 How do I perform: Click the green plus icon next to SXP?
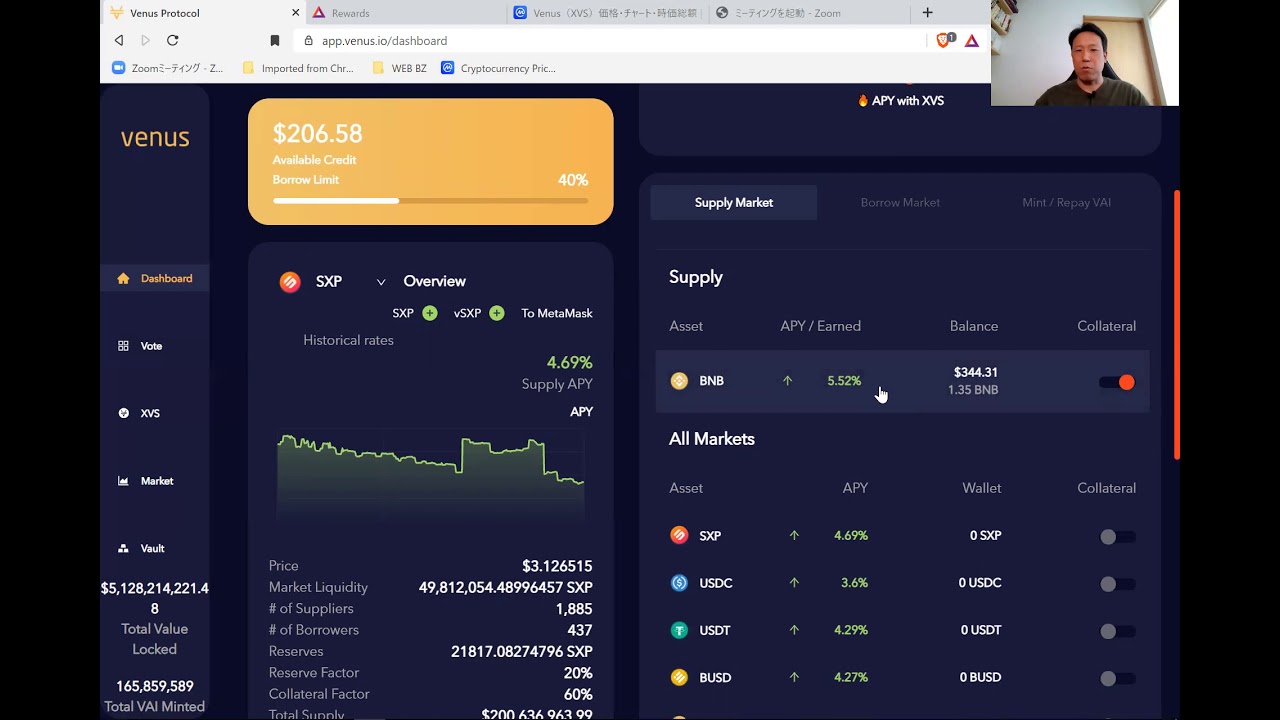click(429, 313)
